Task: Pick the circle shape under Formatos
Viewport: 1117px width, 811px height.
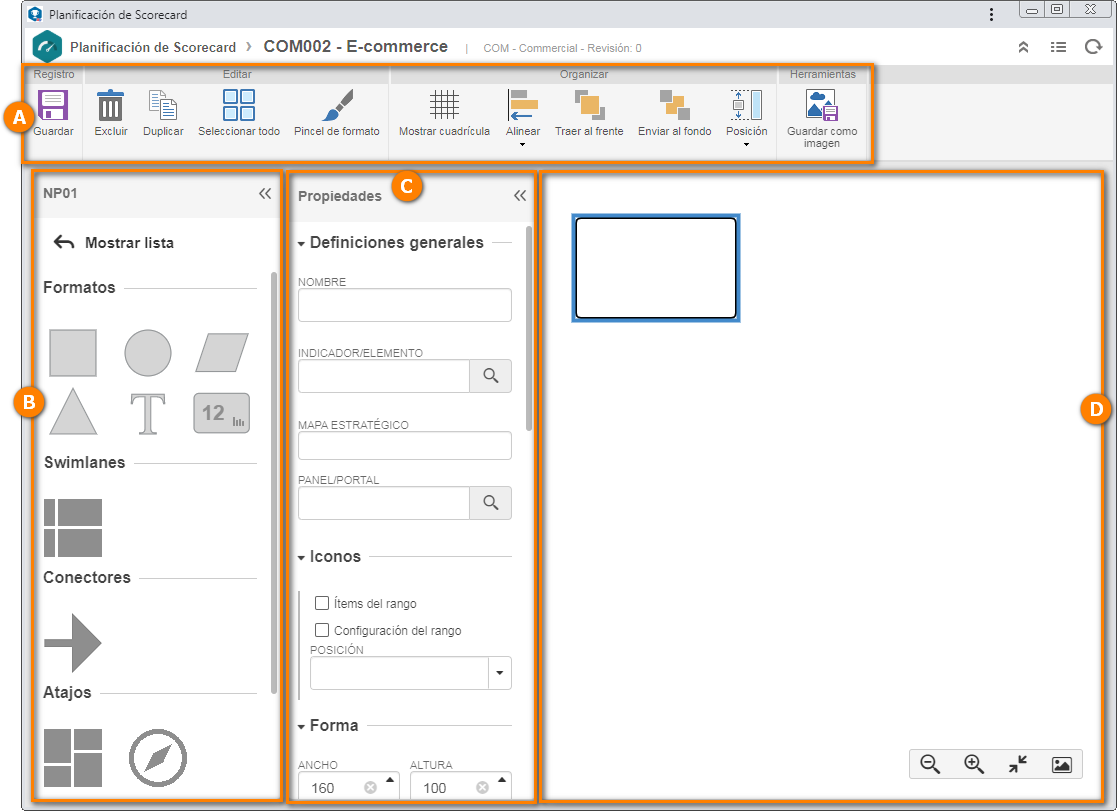Action: 148,353
